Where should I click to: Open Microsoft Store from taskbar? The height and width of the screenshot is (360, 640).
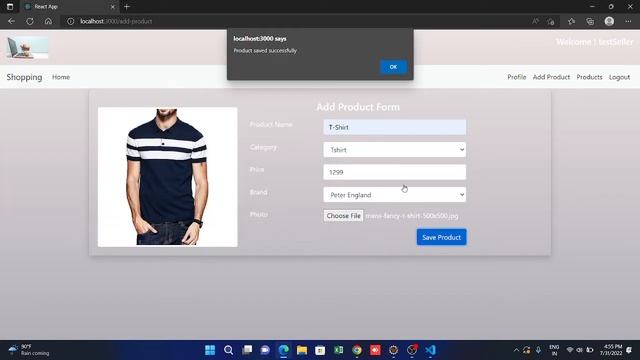pos(320,350)
